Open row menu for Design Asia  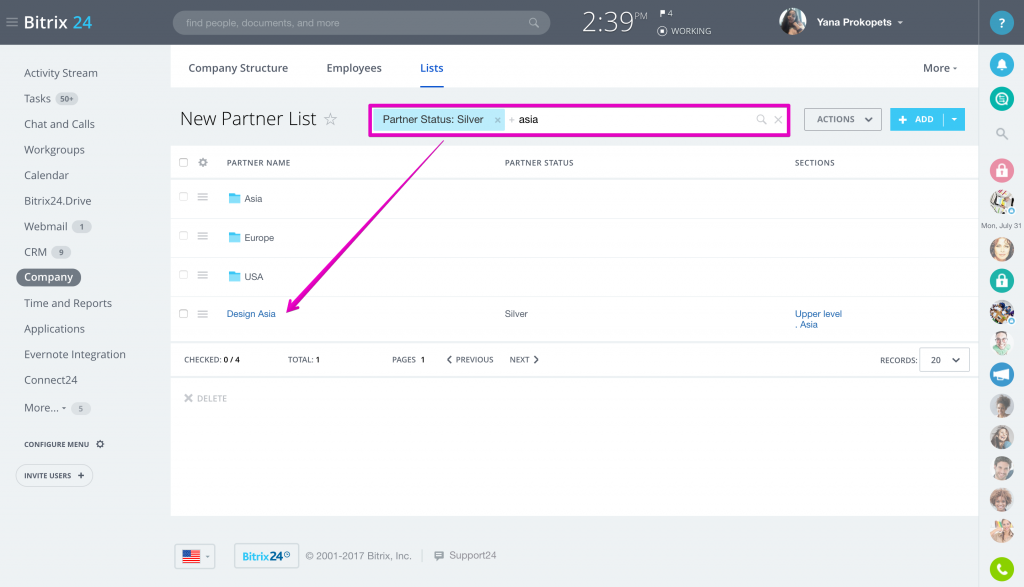(202, 314)
